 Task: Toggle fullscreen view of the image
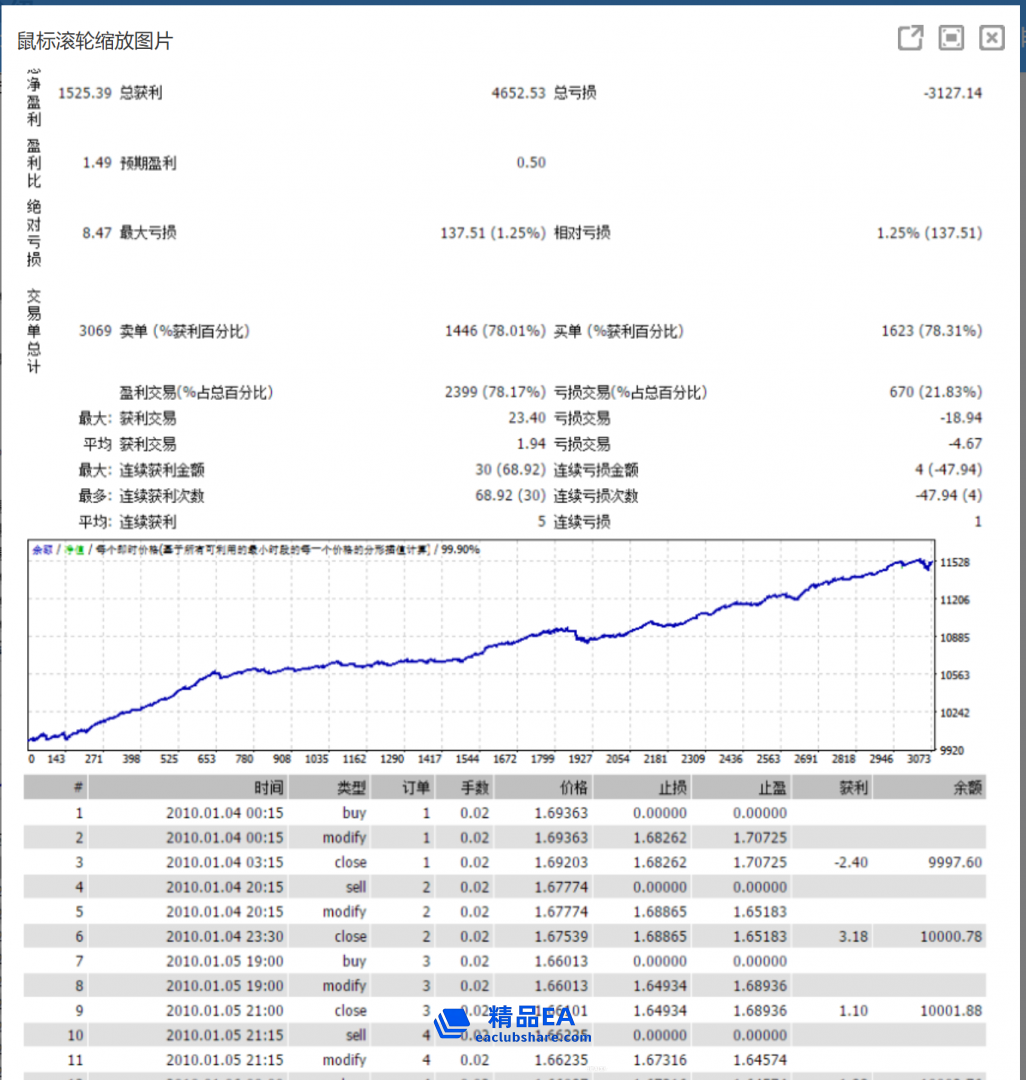coord(951,38)
